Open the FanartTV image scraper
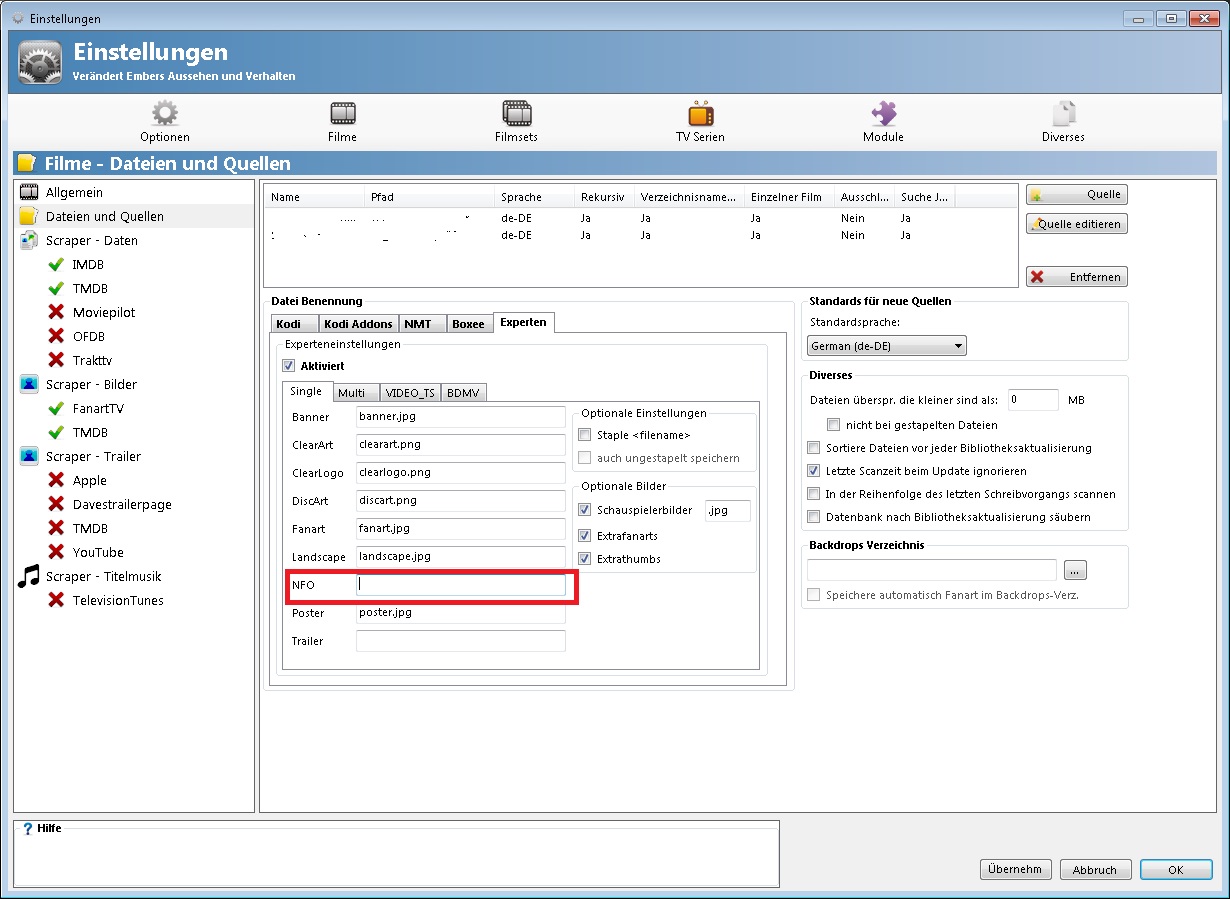This screenshot has width=1230, height=899. (x=98, y=408)
